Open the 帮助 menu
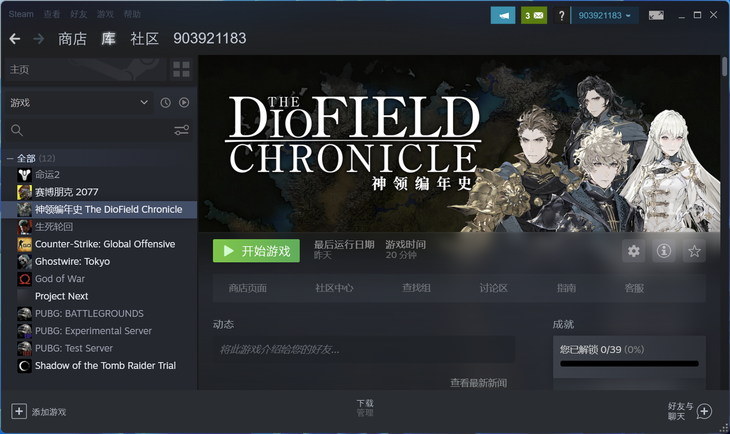Screen dimensions: 730x434 tap(132, 14)
